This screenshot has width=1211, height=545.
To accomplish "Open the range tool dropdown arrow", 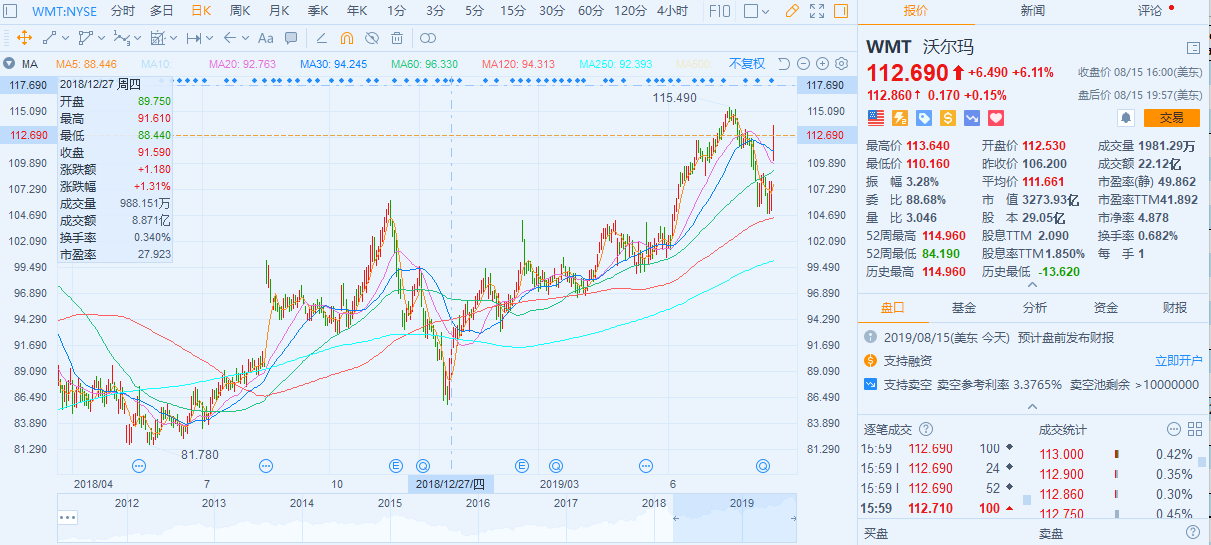I will coord(209,38).
